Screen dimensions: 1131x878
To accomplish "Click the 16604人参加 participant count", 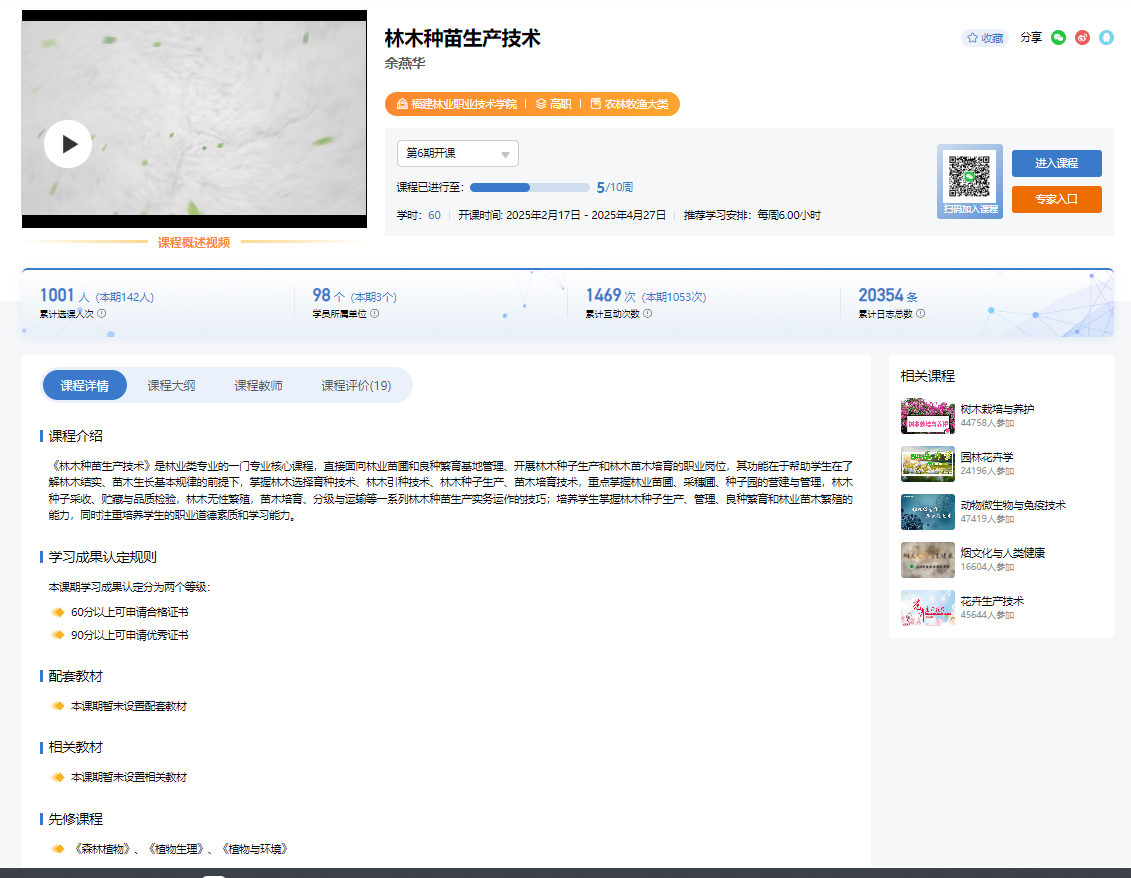I will (x=987, y=567).
